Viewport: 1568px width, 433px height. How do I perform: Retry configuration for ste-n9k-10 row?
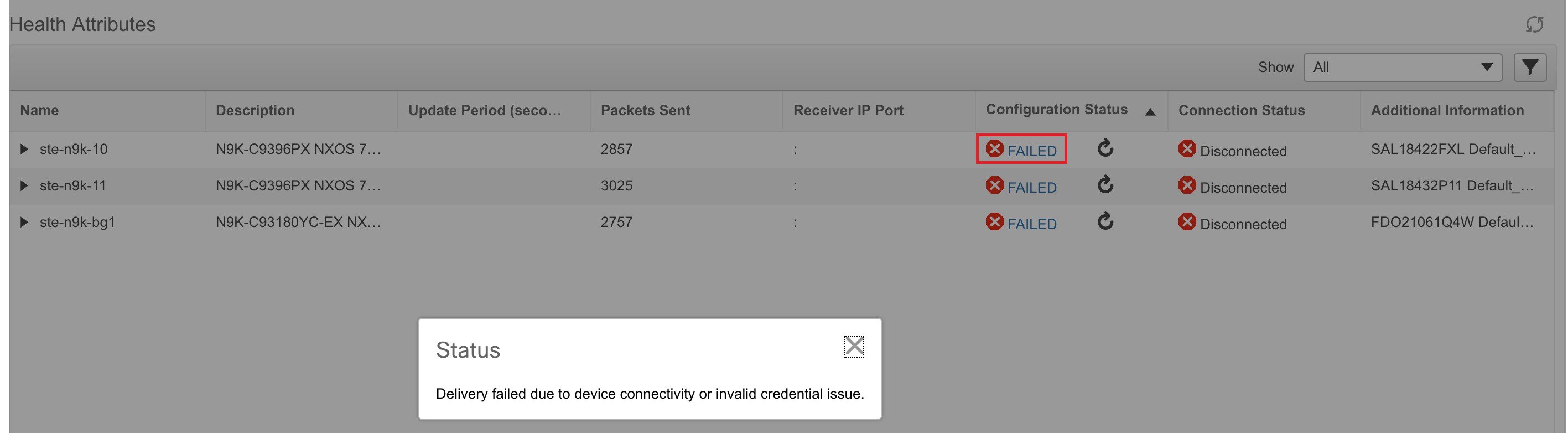pos(1105,148)
